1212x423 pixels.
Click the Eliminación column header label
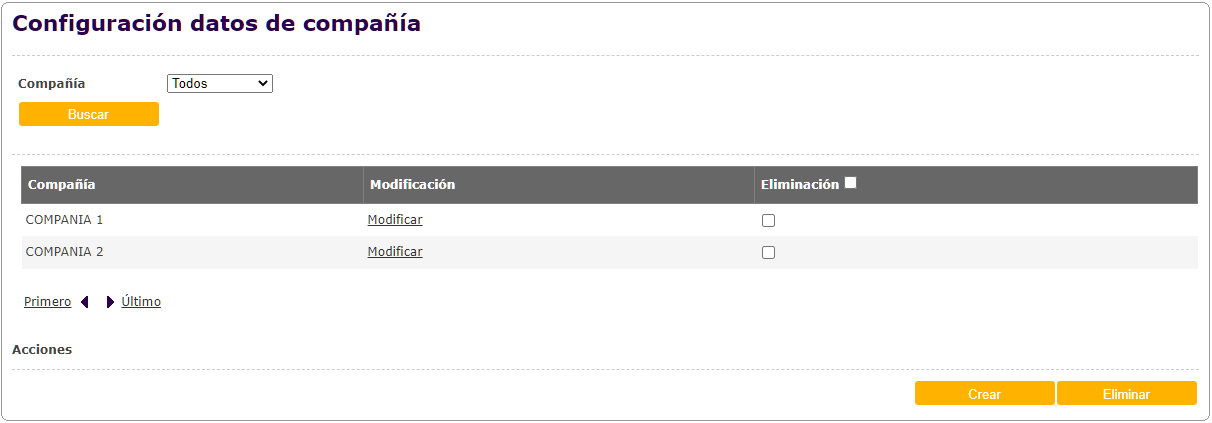(x=799, y=185)
